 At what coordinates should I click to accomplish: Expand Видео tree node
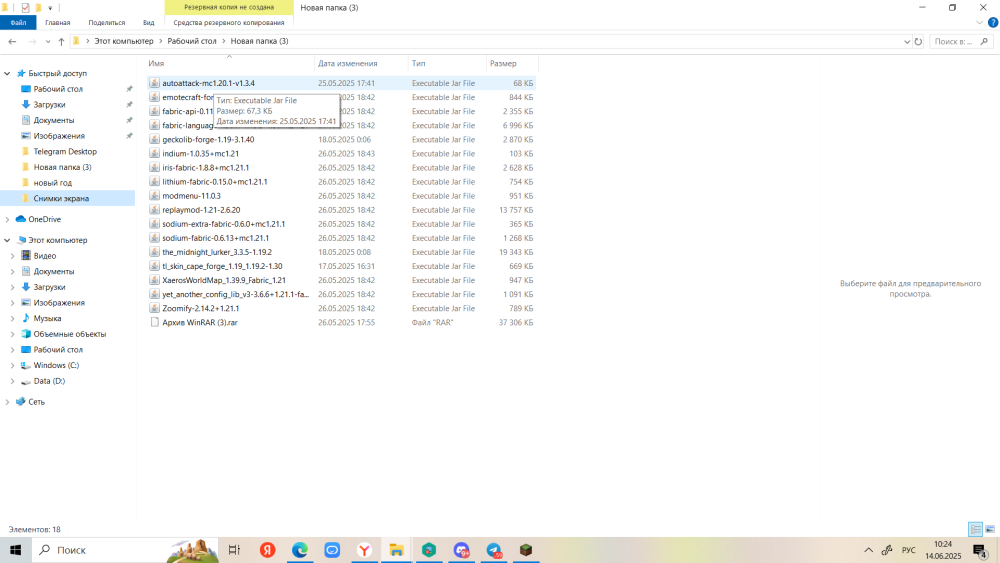click(12, 256)
